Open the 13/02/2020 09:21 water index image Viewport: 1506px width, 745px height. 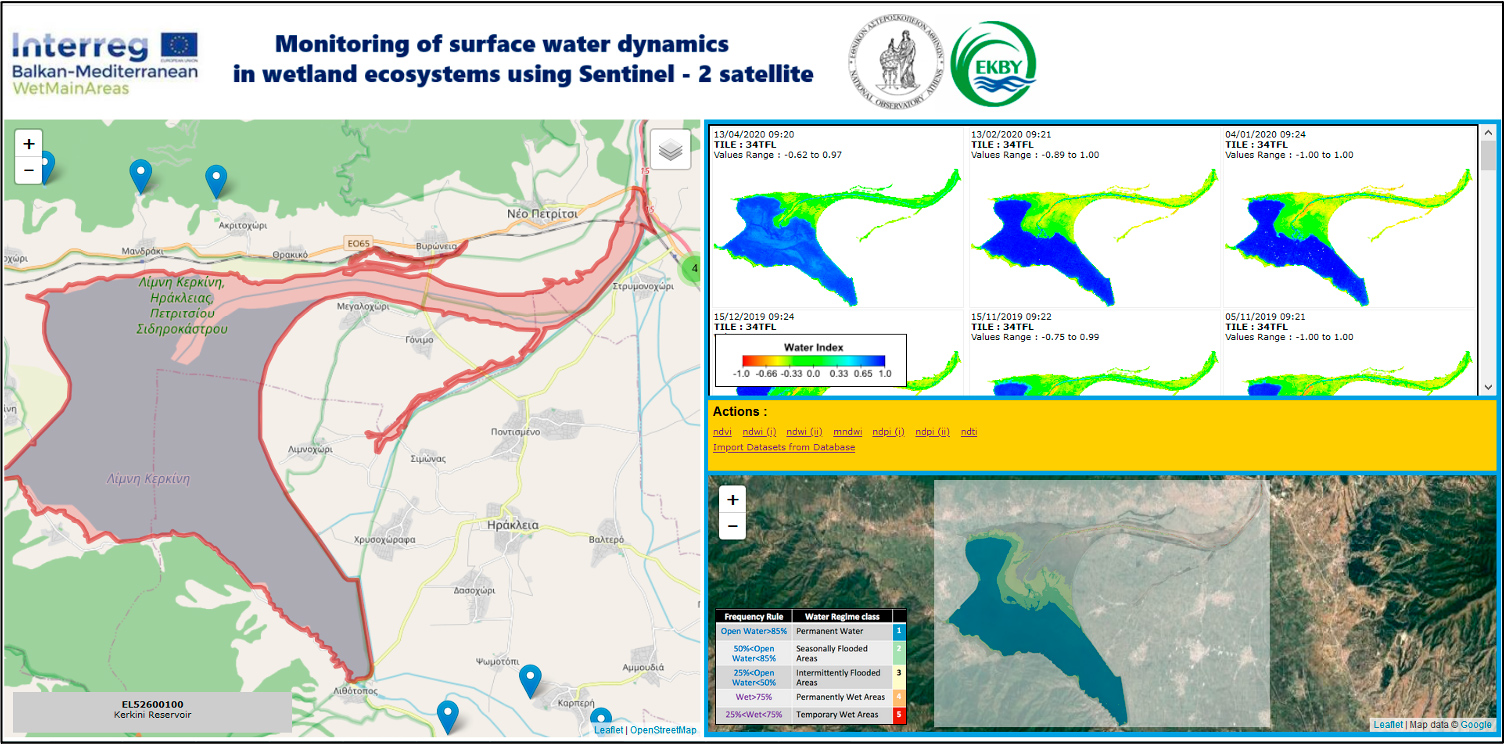tap(1093, 235)
